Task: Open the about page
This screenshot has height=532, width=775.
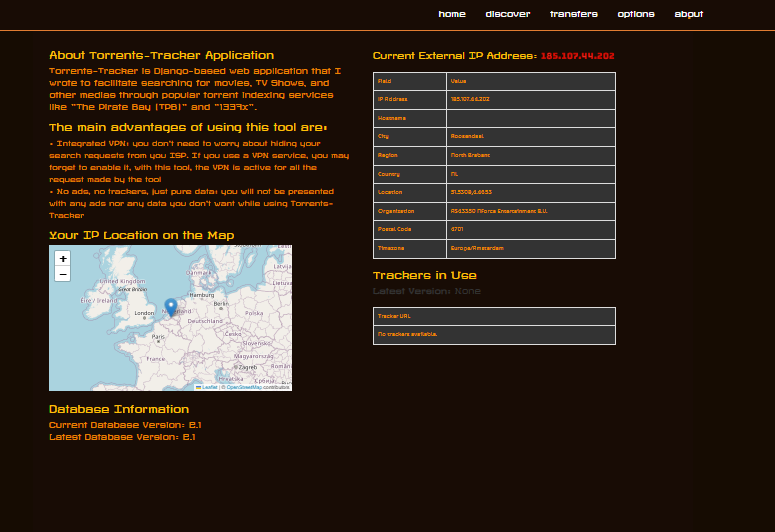Action: tap(688, 14)
